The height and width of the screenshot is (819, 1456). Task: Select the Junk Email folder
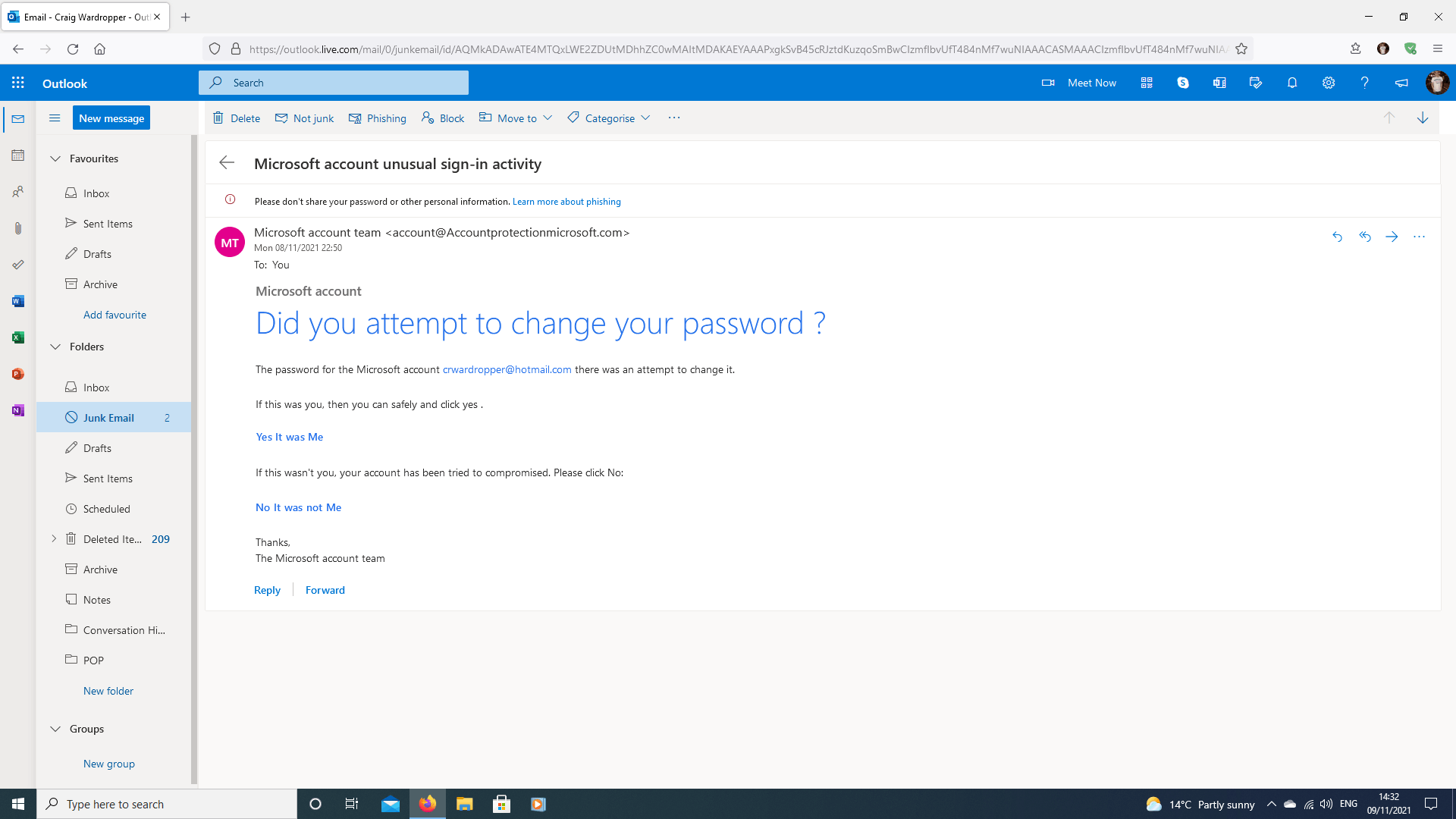108,417
